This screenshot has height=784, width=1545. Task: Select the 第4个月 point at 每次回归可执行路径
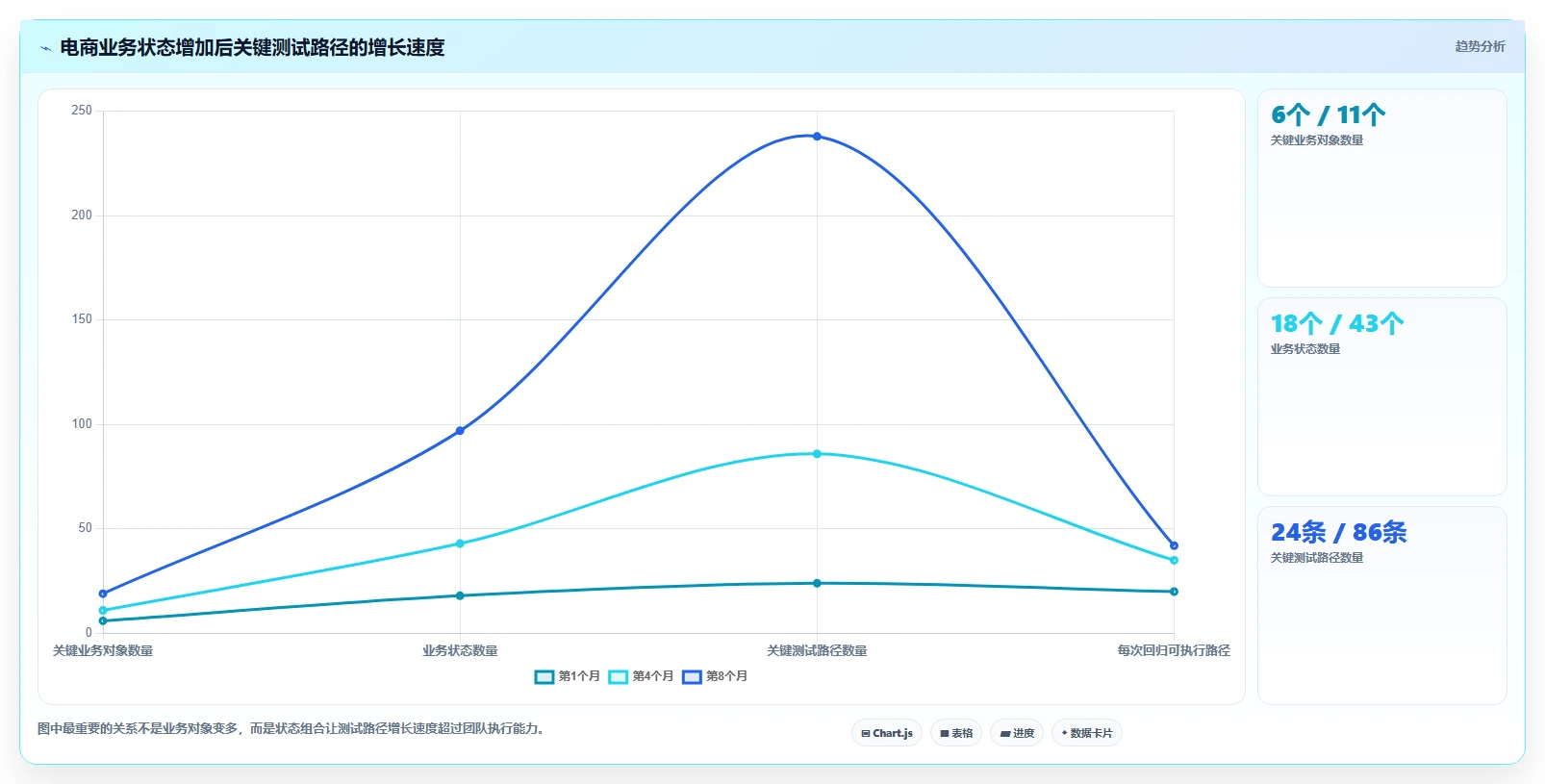[x=1174, y=560]
